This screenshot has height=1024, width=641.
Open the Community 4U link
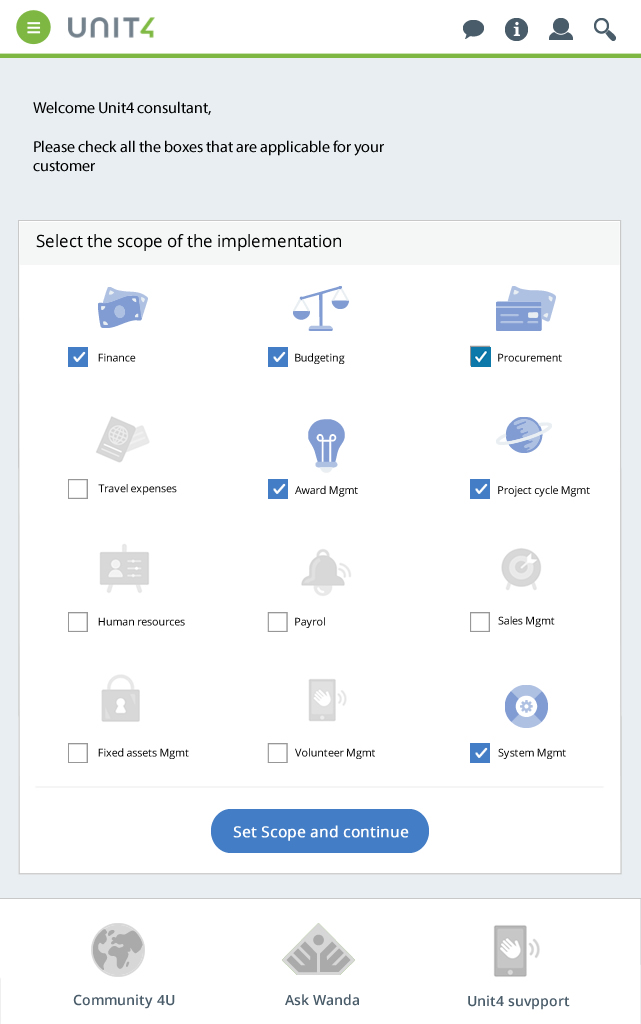123,965
